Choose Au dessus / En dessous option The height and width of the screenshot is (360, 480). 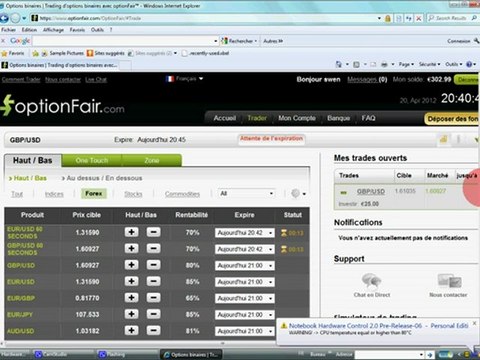(104, 178)
